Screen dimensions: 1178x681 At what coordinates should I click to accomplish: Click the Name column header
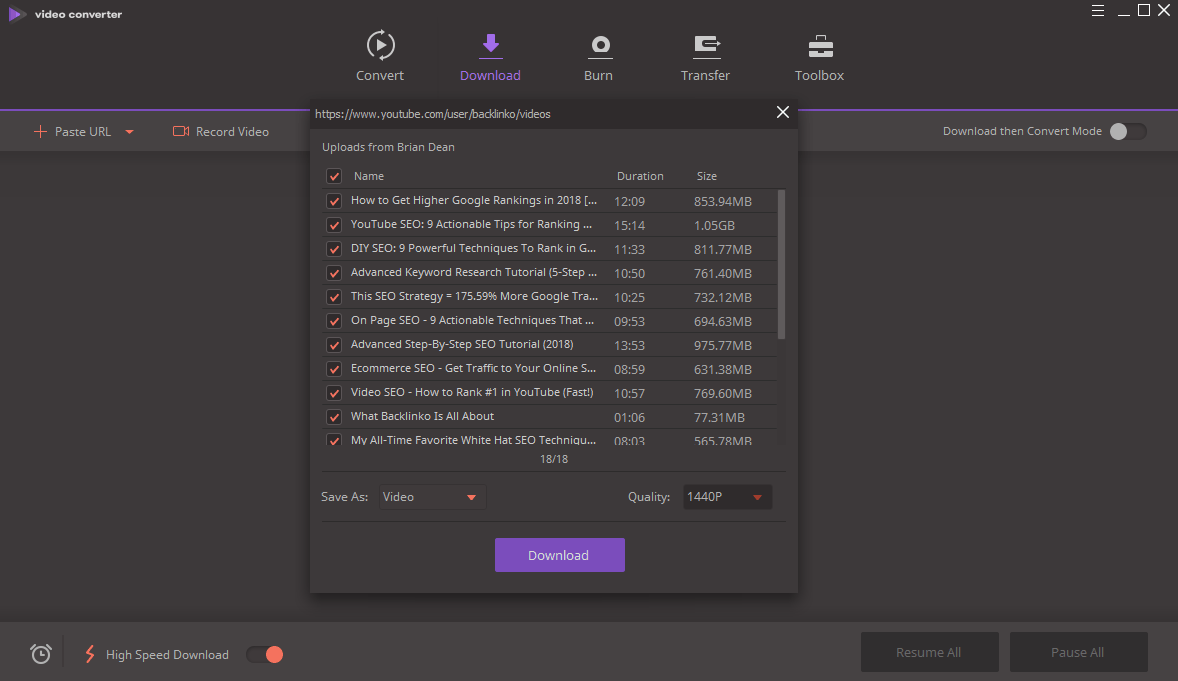[369, 176]
